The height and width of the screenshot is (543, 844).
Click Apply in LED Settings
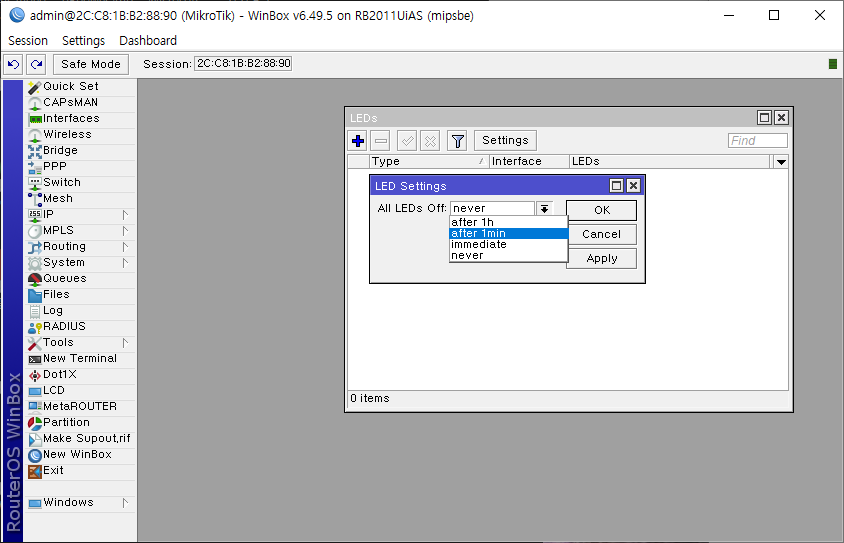tap(601, 258)
